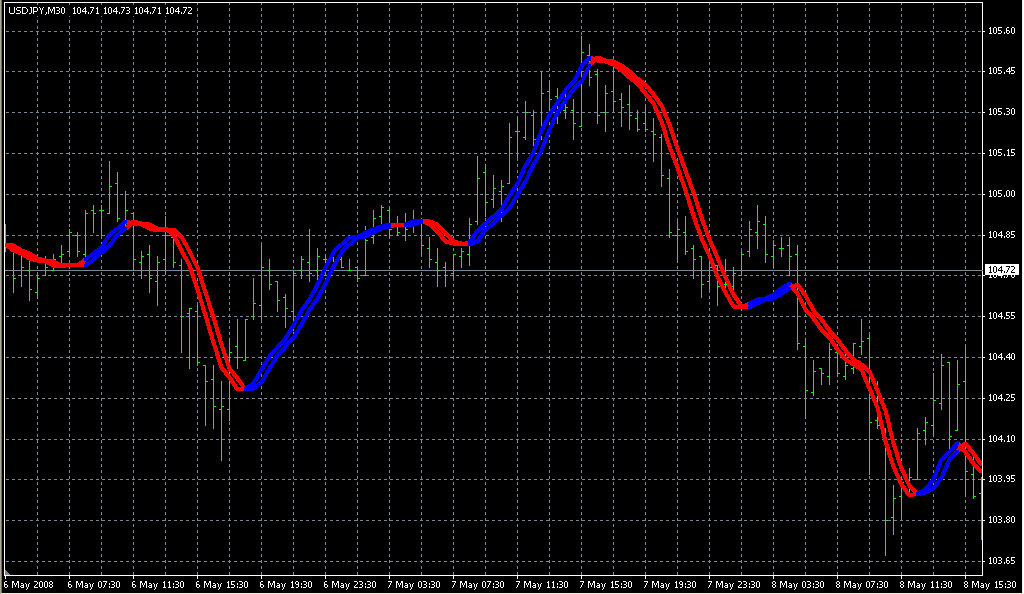Click the 7 May 03:30 time label
This screenshot has width=1024, height=594.
pos(414,584)
